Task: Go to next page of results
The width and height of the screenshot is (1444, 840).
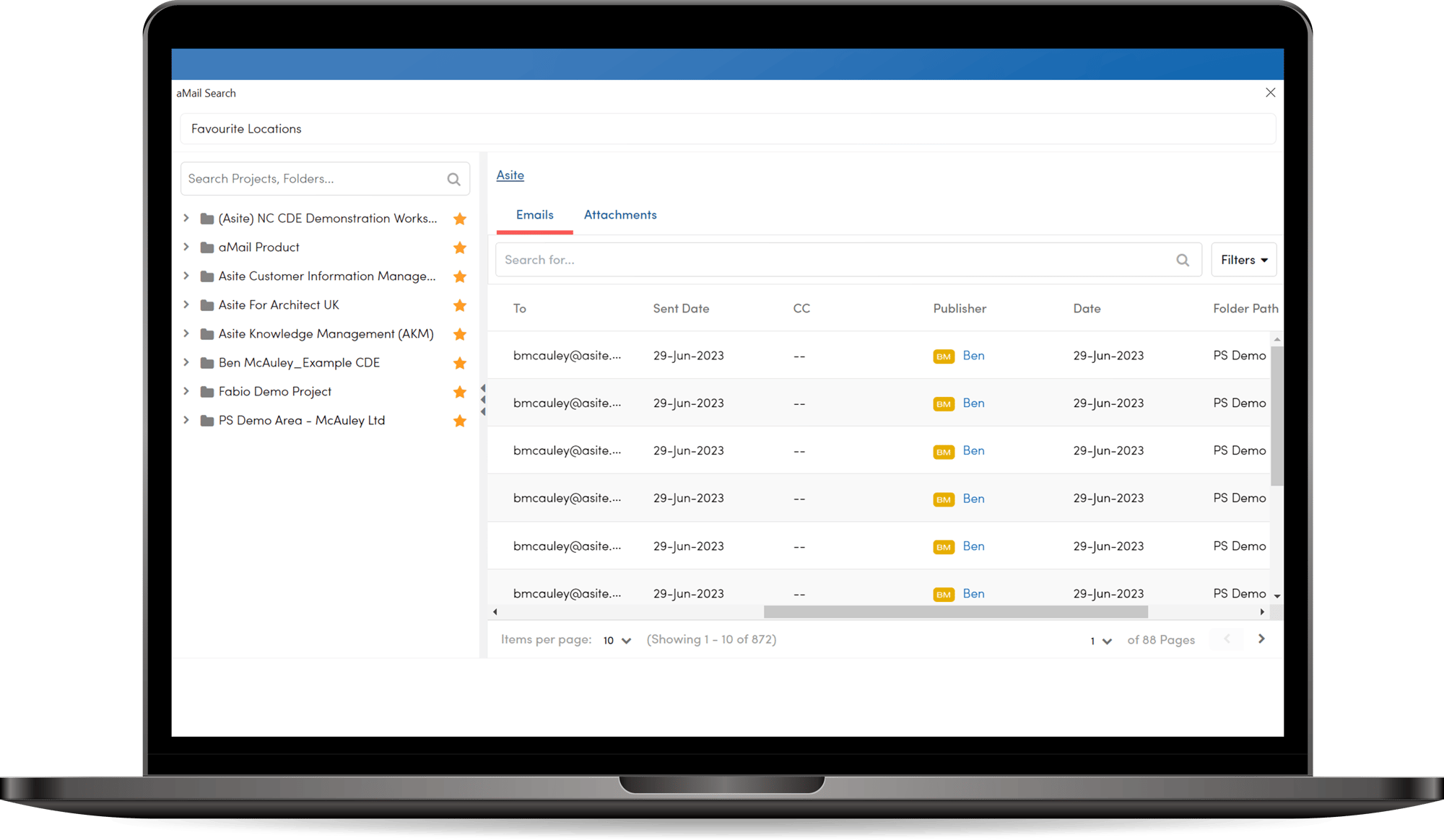Action: click(1261, 639)
